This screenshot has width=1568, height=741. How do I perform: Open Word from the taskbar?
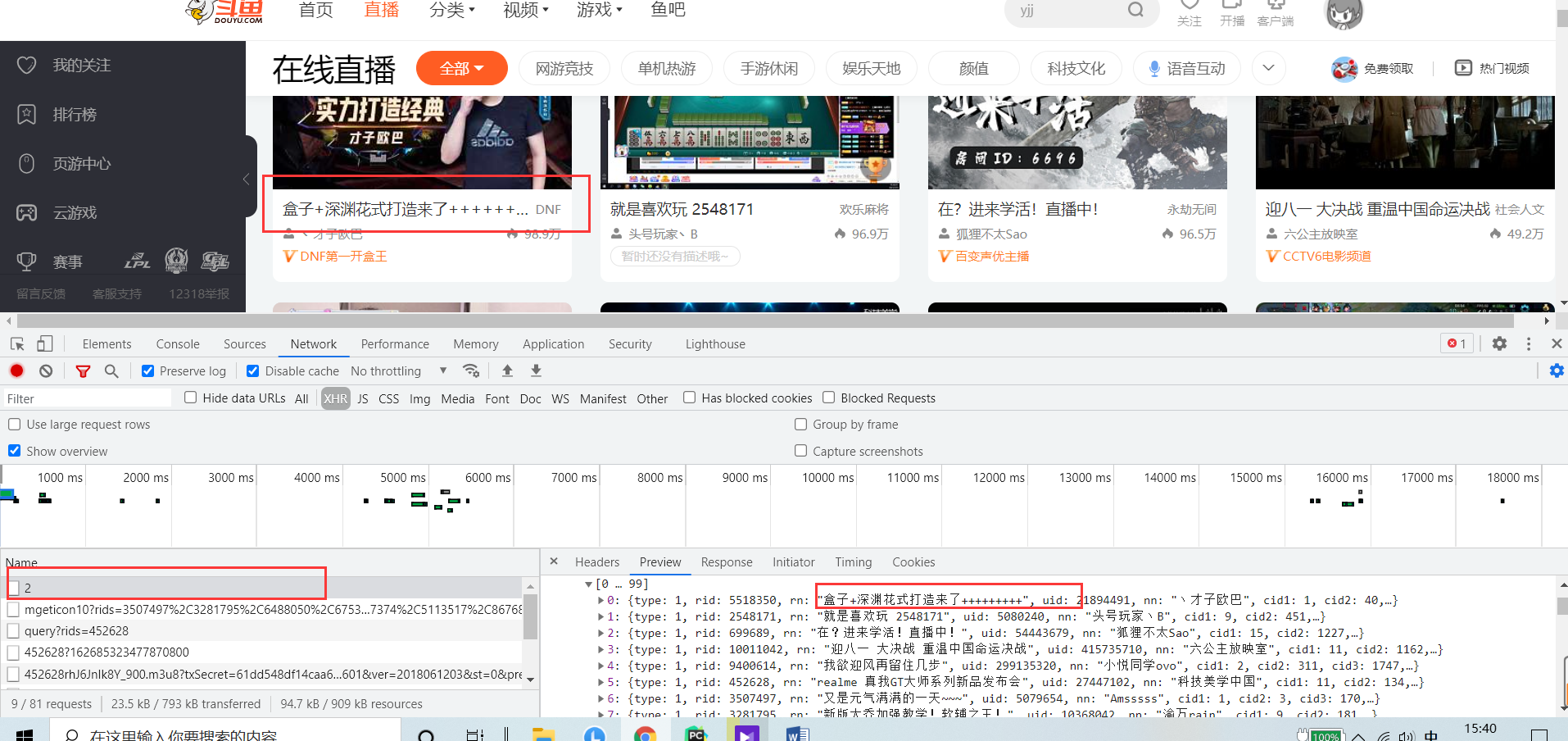796,734
